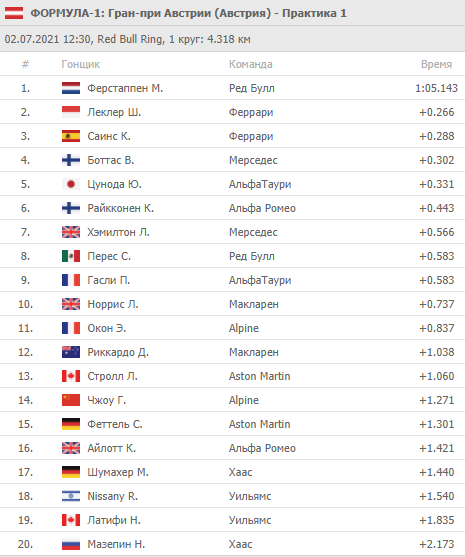465x557 pixels.
Task: Select the Гонщик column header
Action: click(x=81, y=64)
